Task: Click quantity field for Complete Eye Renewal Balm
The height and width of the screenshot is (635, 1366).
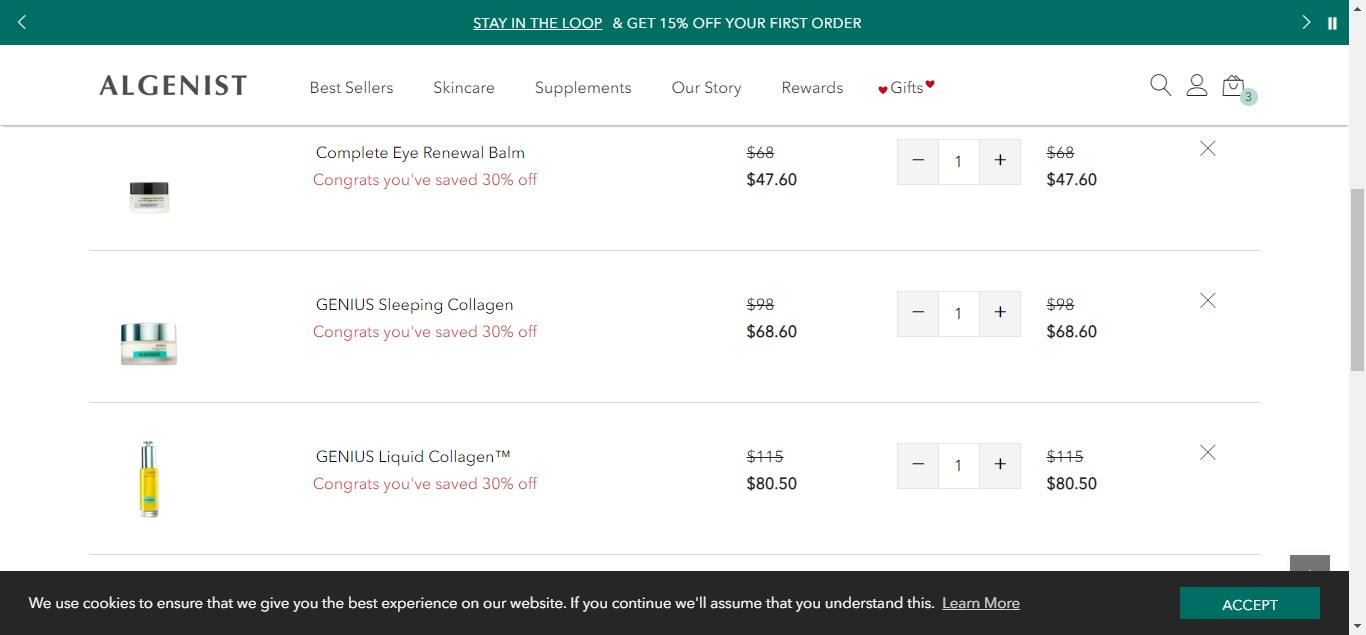Action: pyautogui.click(x=959, y=161)
